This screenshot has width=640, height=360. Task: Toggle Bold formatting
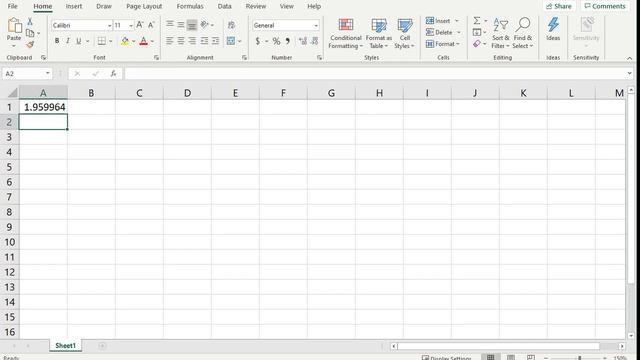point(57,41)
